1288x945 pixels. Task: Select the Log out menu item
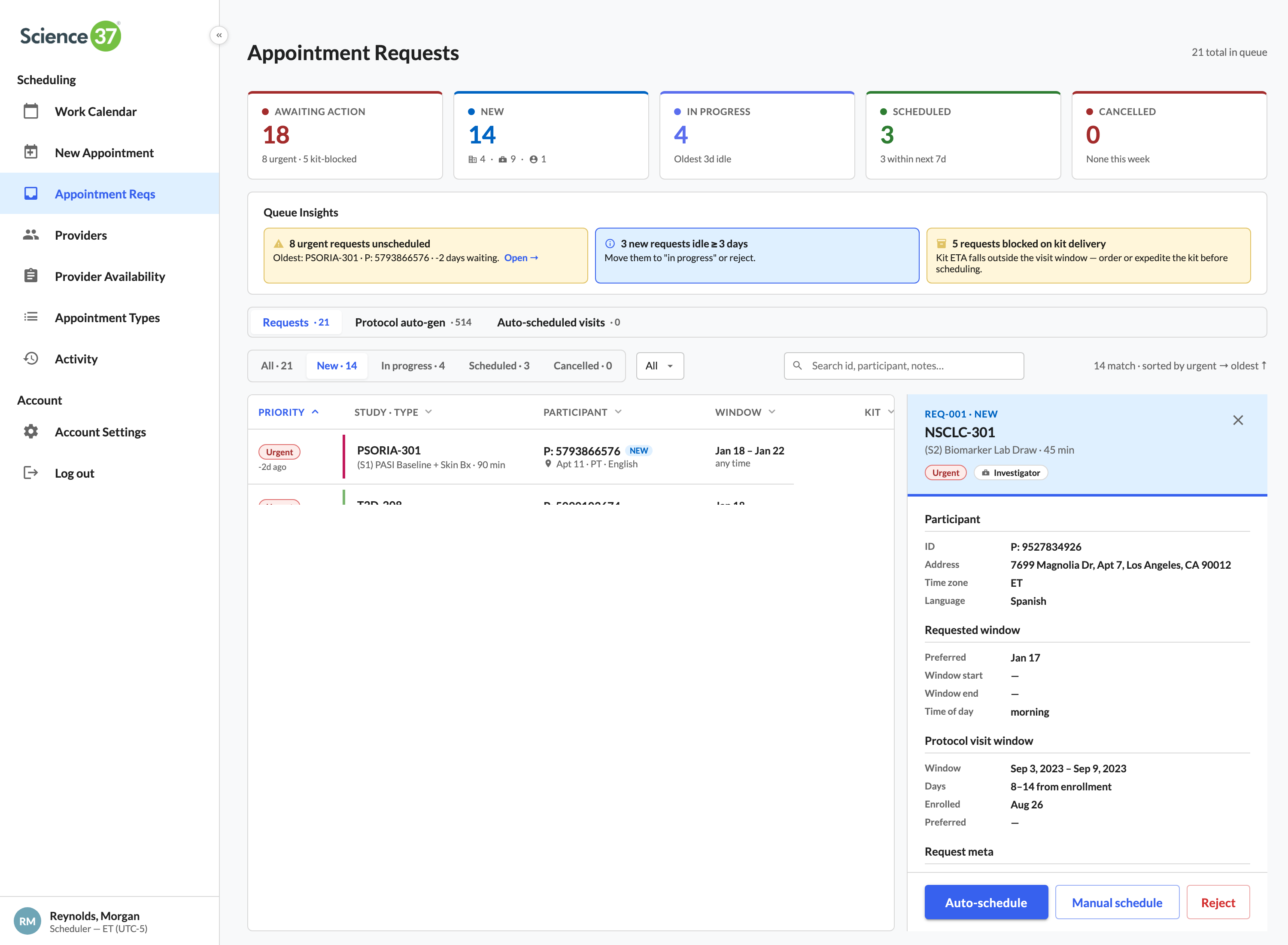pos(110,472)
